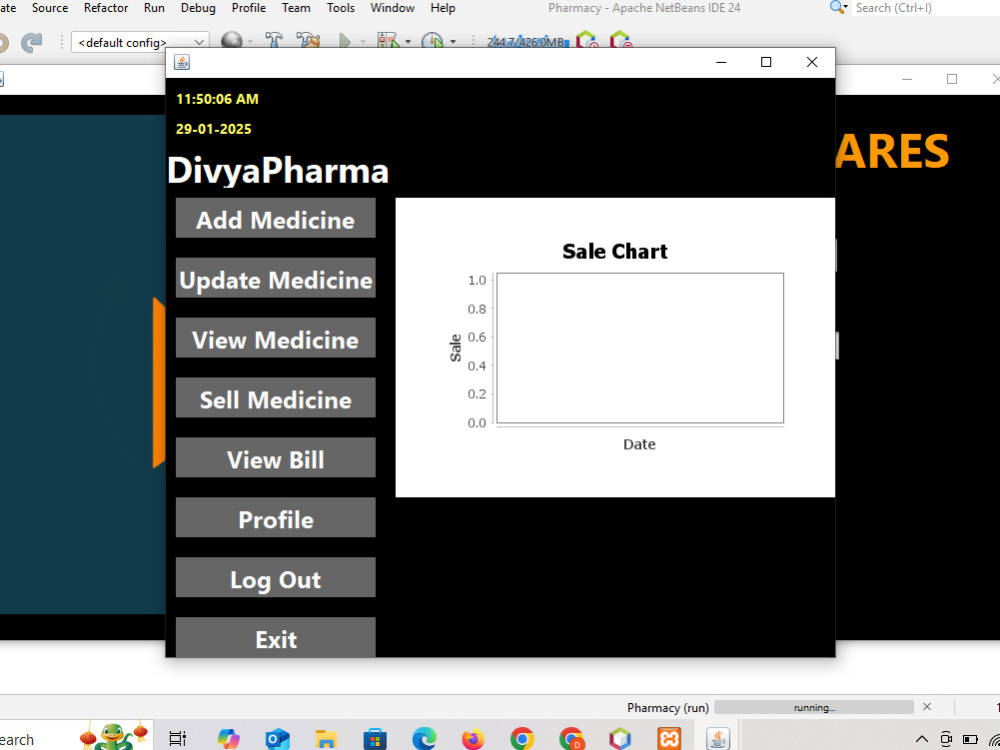Screen dimensions: 1000x750
Task: Click the Update Medicine button
Action: point(276,278)
